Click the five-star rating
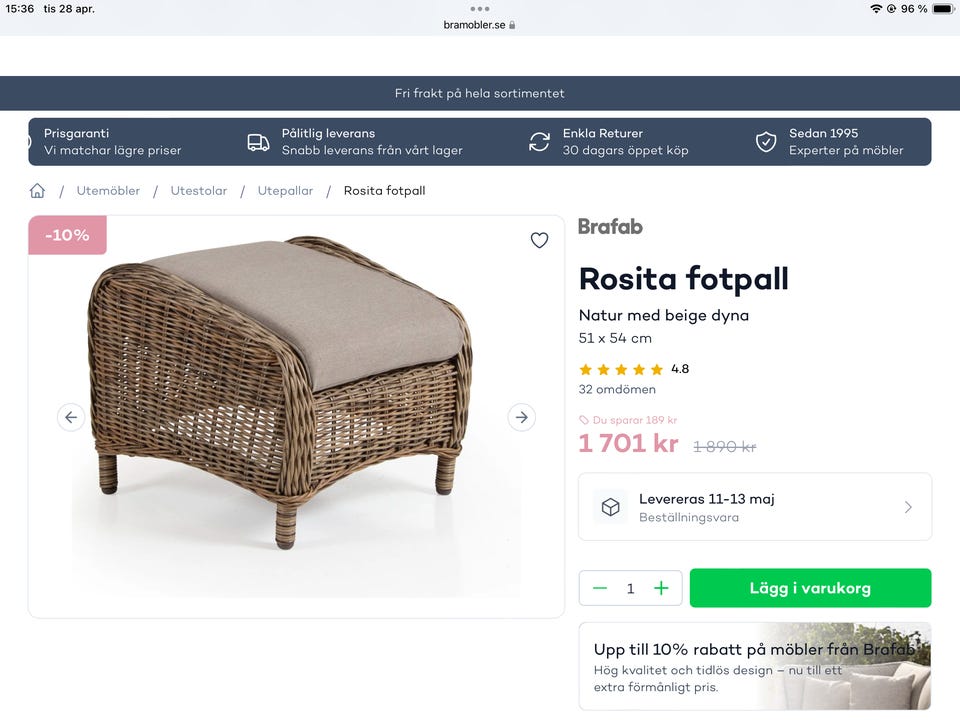The width and height of the screenshot is (960, 720). point(621,369)
